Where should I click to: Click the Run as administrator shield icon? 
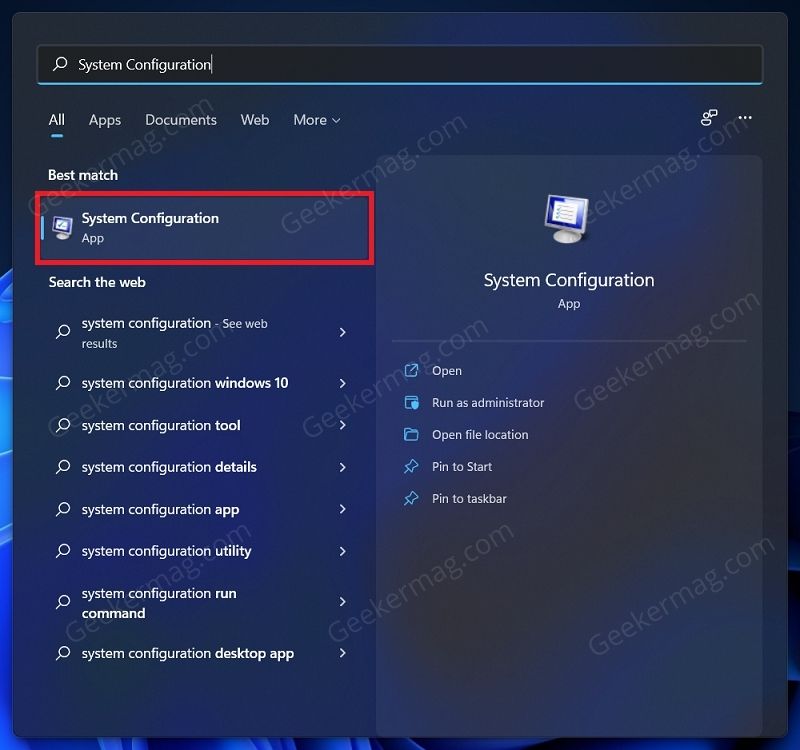click(x=411, y=403)
